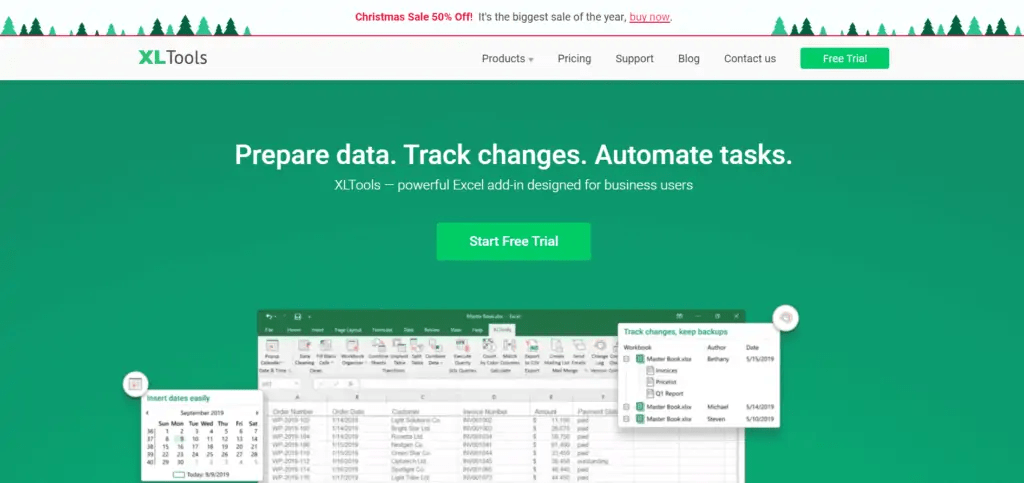Select the Order Number column header cell

[x=291, y=412]
